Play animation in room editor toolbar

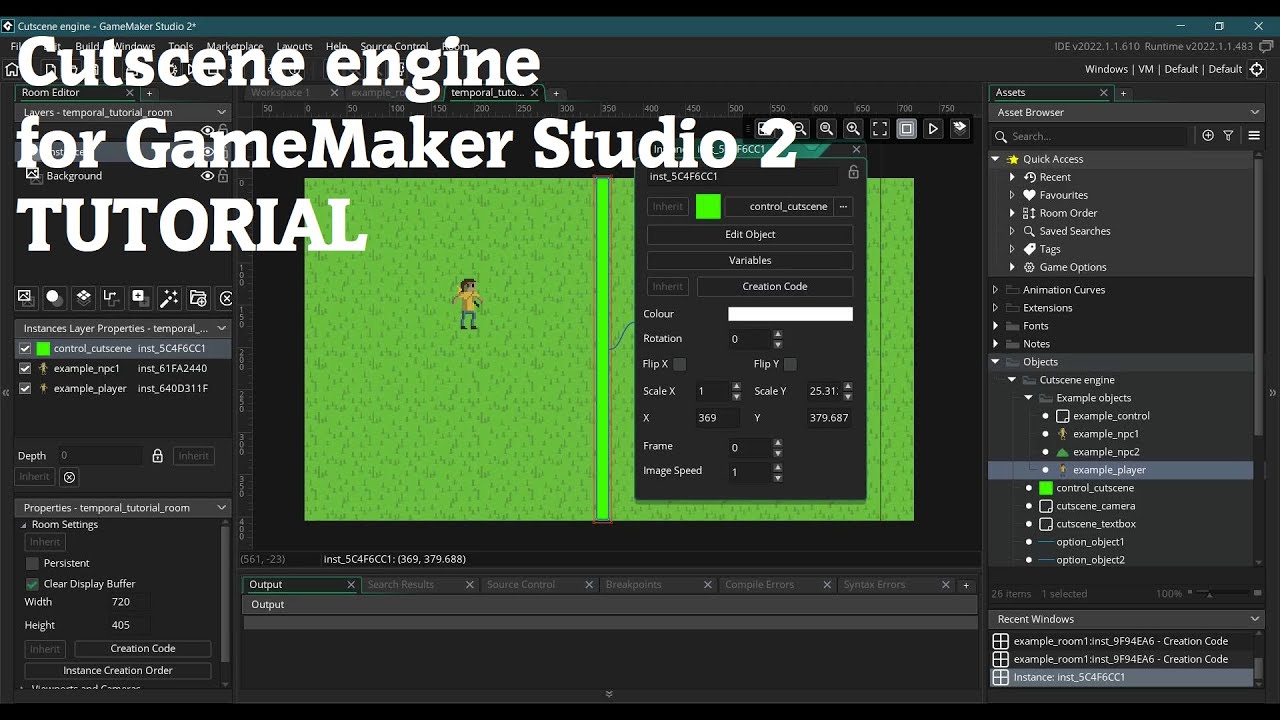(933, 128)
